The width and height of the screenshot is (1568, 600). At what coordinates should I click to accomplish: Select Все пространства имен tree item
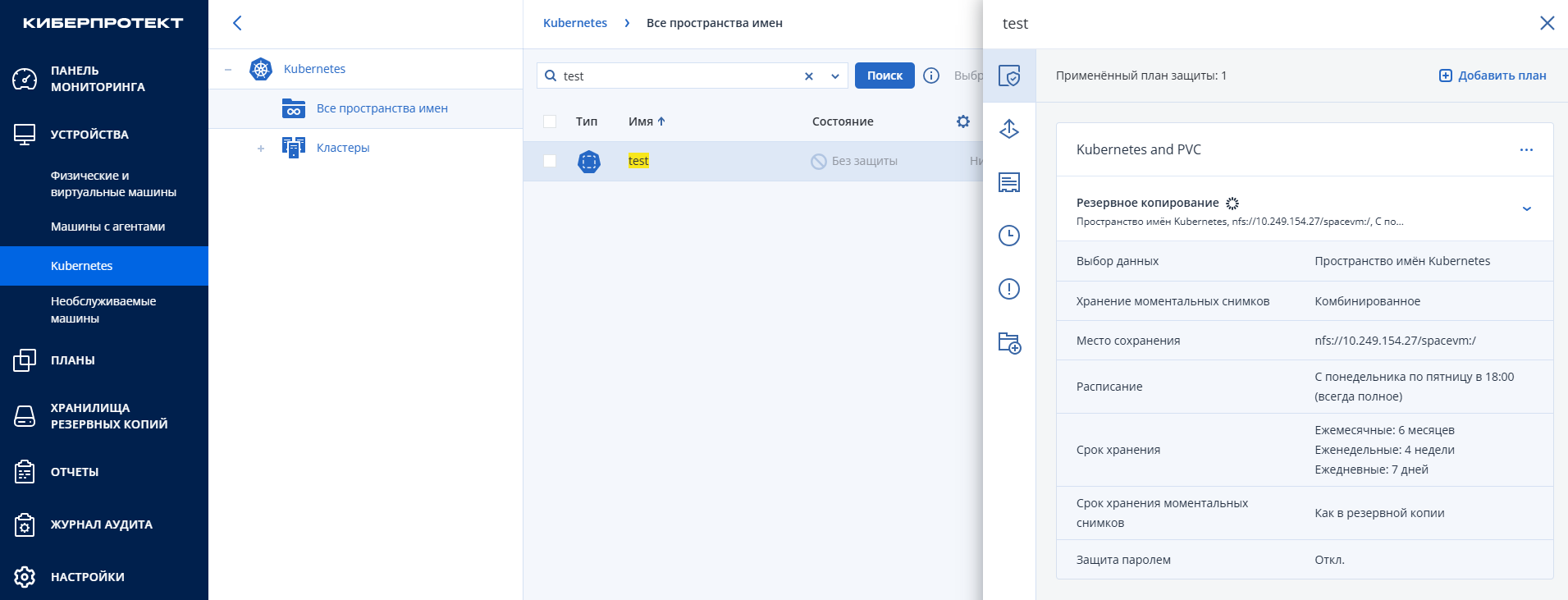pyautogui.click(x=382, y=108)
